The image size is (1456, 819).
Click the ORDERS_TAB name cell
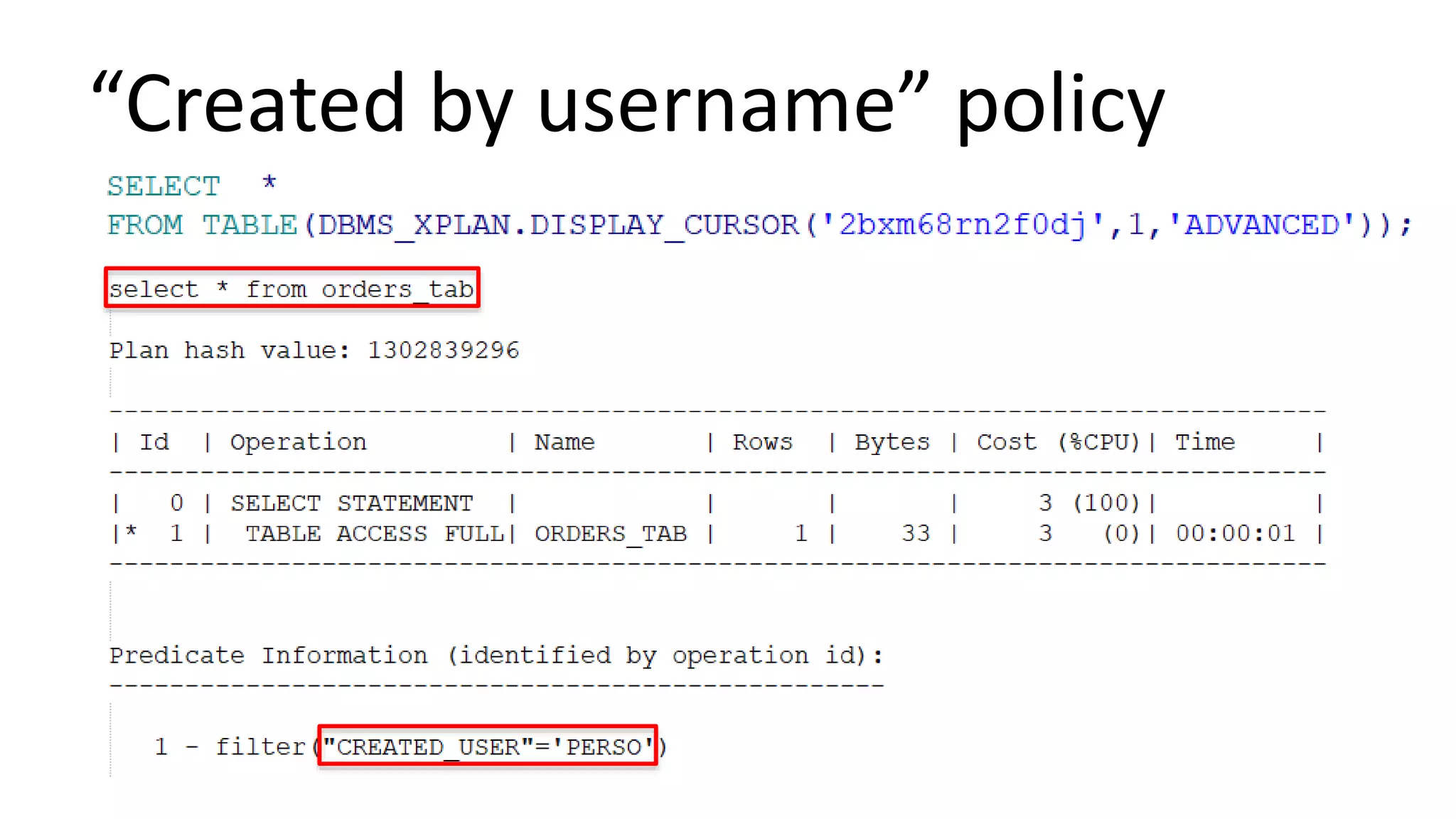click(x=611, y=534)
